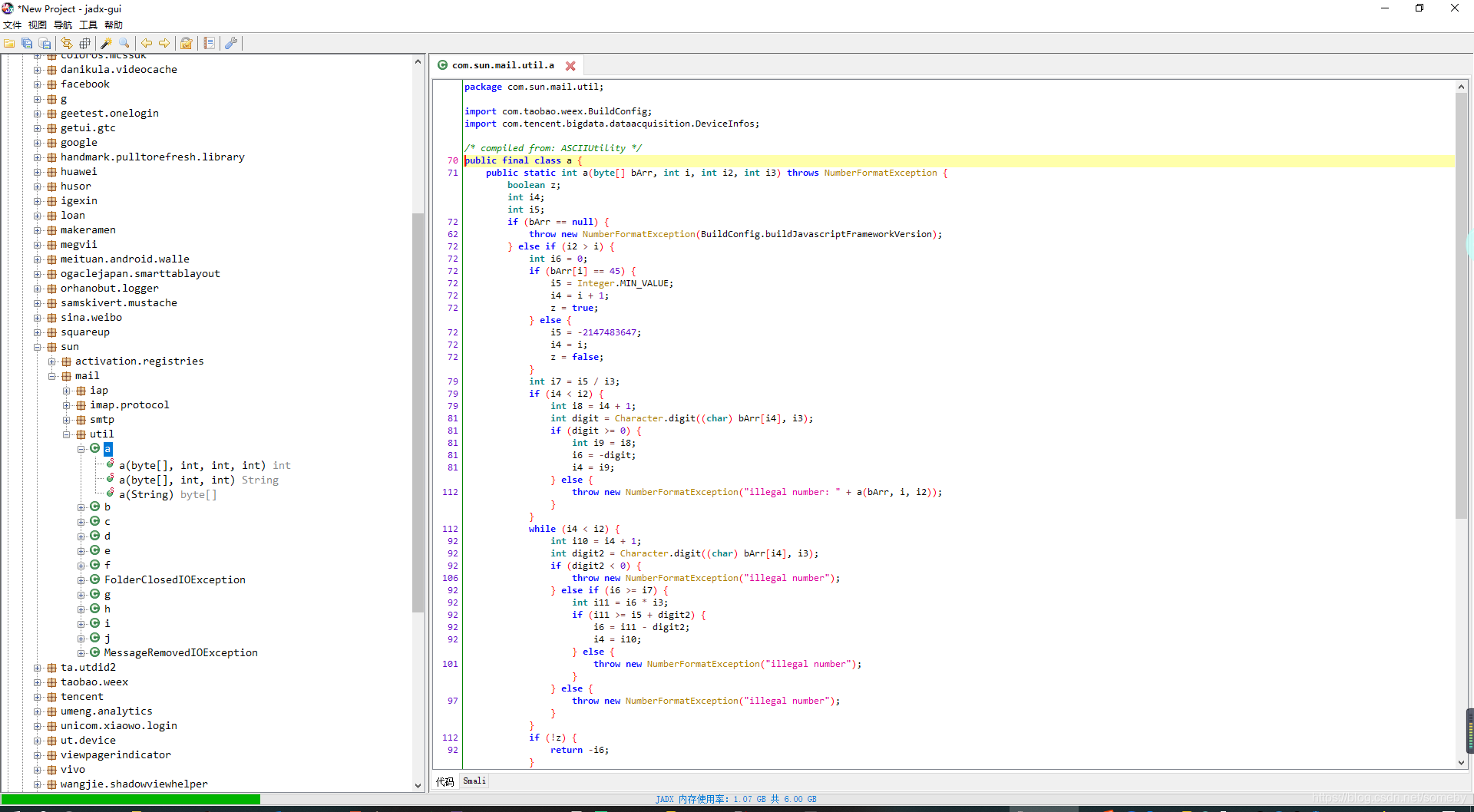This screenshot has height=812, width=1474.
Task: Expand the smtp package node
Action: click(66, 420)
